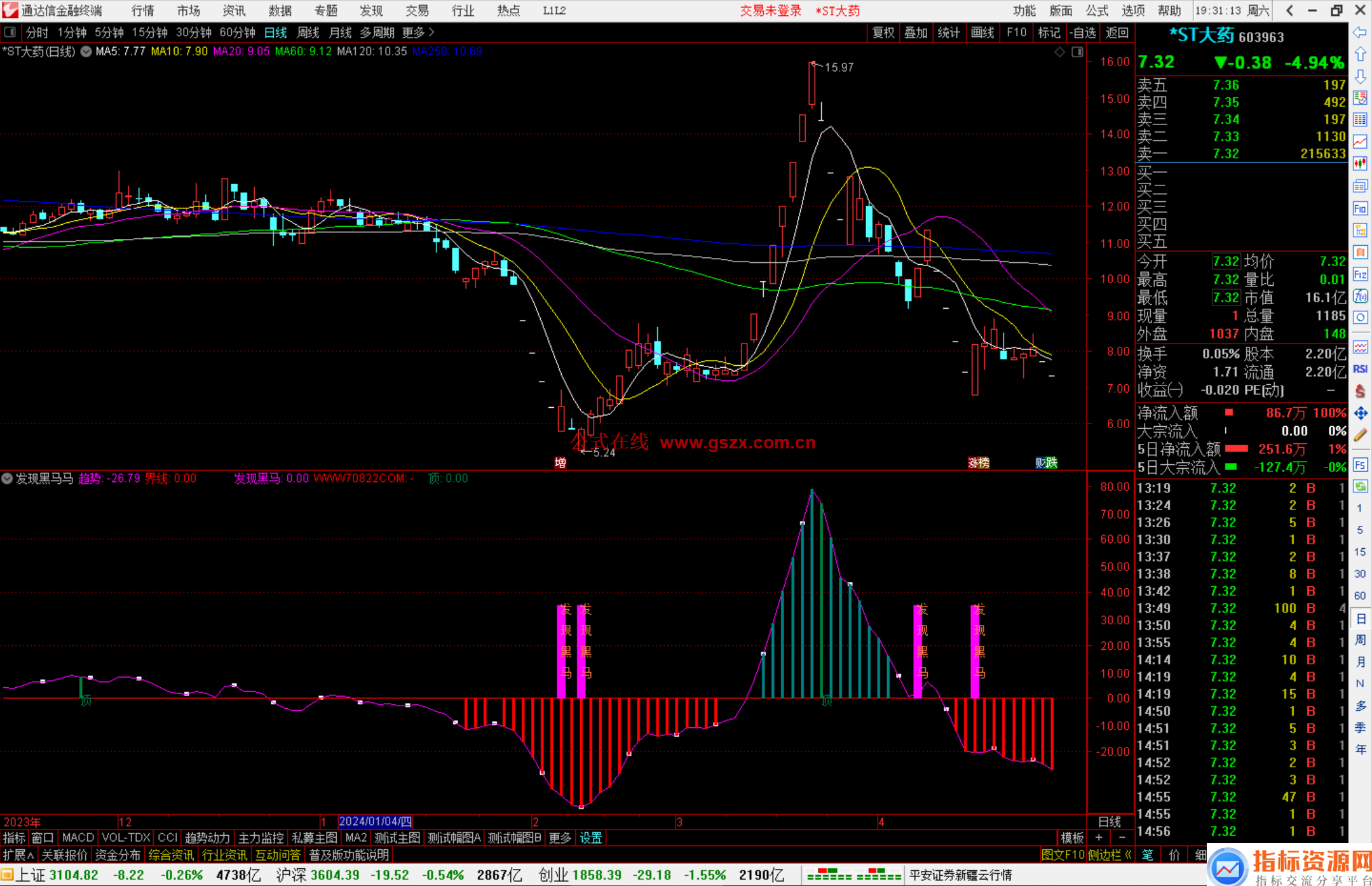Click the RSI indicator icon
The image size is (1372, 886).
tap(1359, 369)
